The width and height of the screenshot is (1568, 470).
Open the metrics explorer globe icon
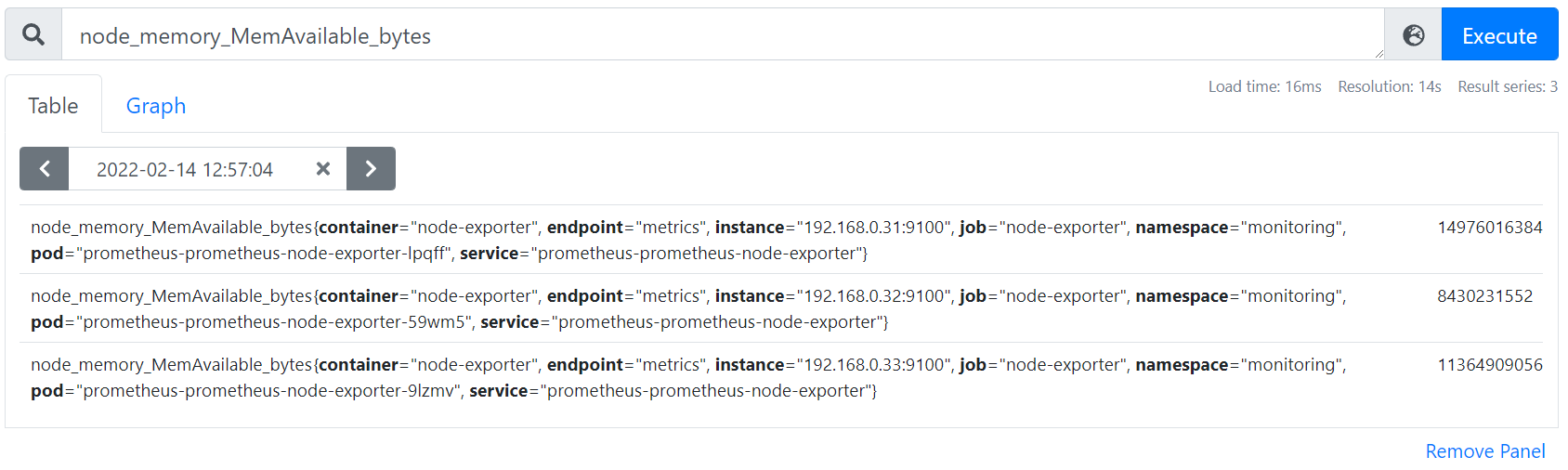coord(1413,35)
